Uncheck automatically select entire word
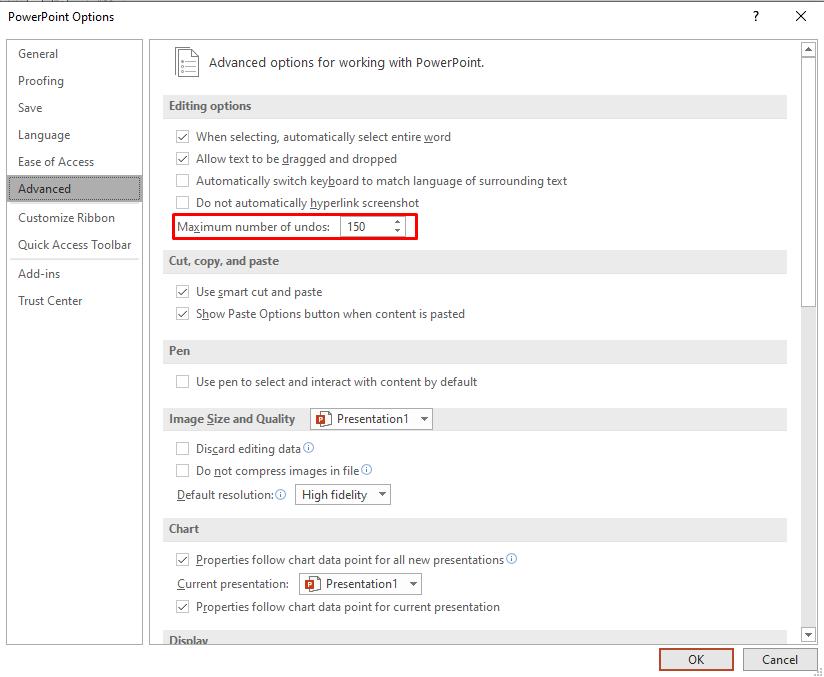This screenshot has height=677, width=824. [x=182, y=137]
